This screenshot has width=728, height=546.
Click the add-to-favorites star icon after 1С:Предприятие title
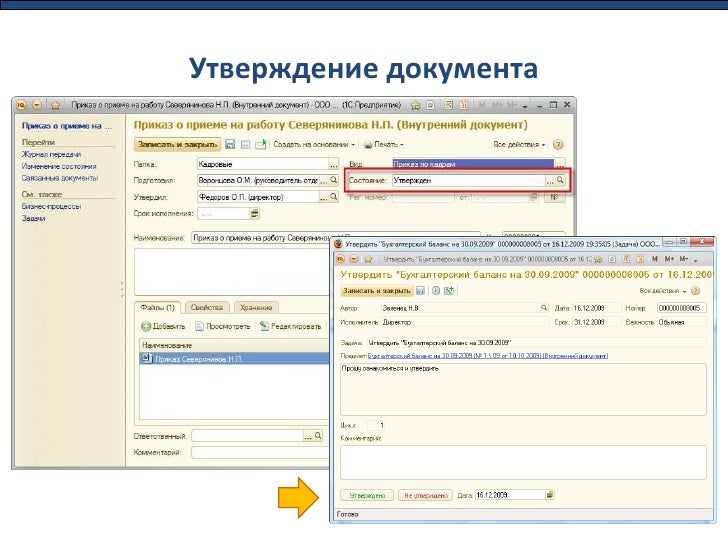[x=416, y=105]
